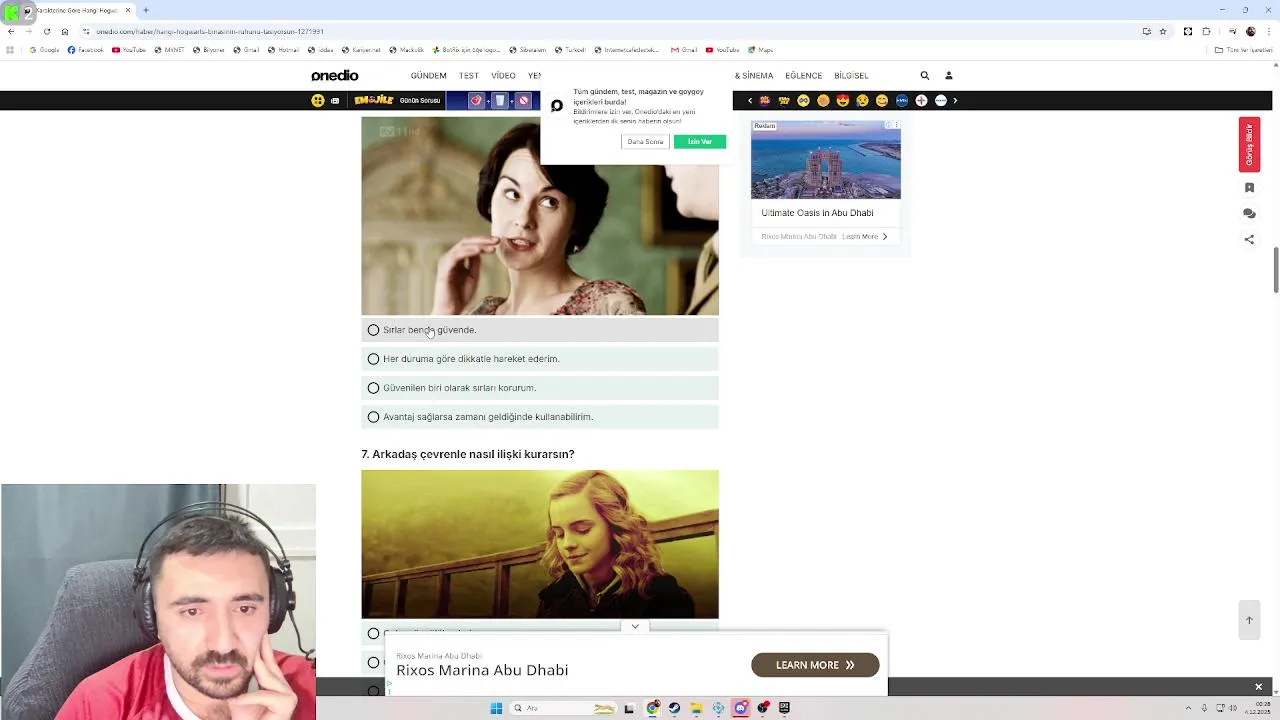The height and width of the screenshot is (720, 1280).
Task: Open the Onedio logo homepage
Action: [x=334, y=76]
